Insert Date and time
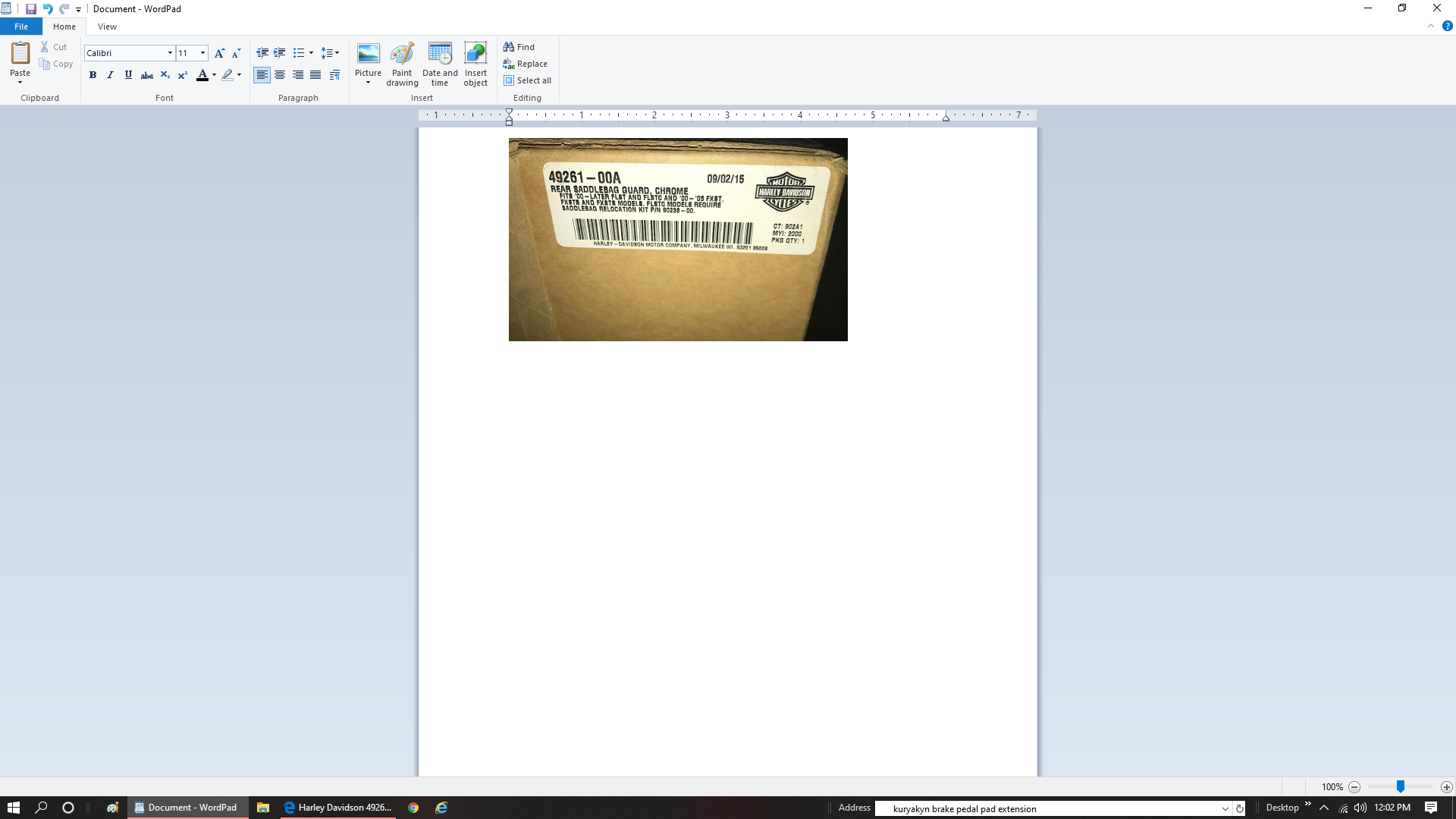 point(440,55)
